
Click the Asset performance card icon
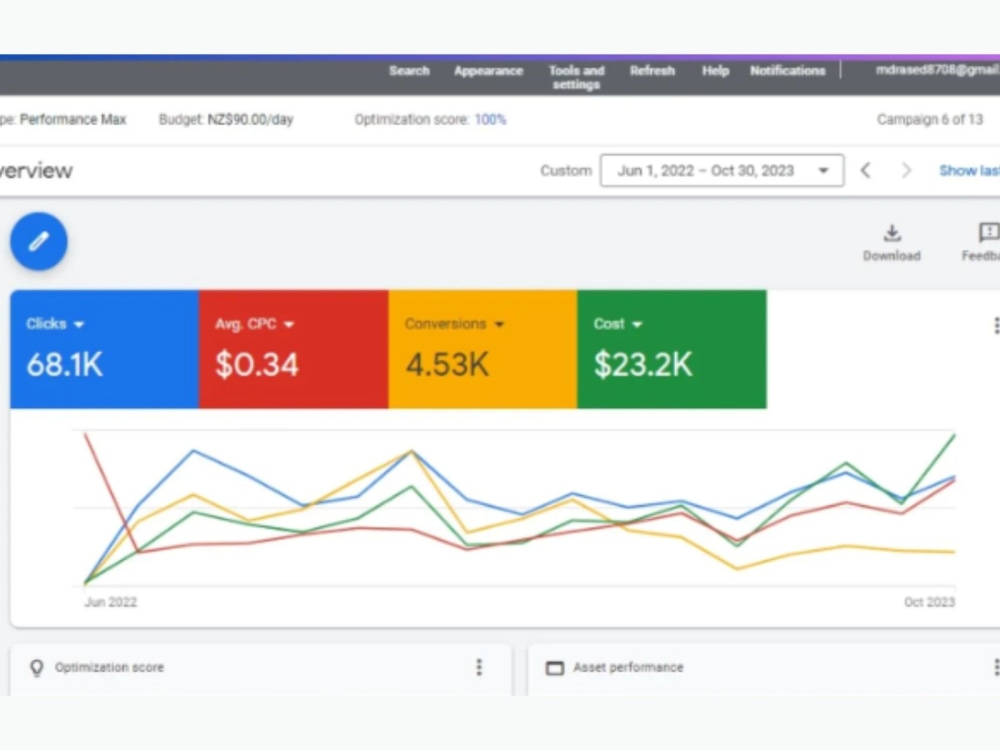(x=555, y=668)
